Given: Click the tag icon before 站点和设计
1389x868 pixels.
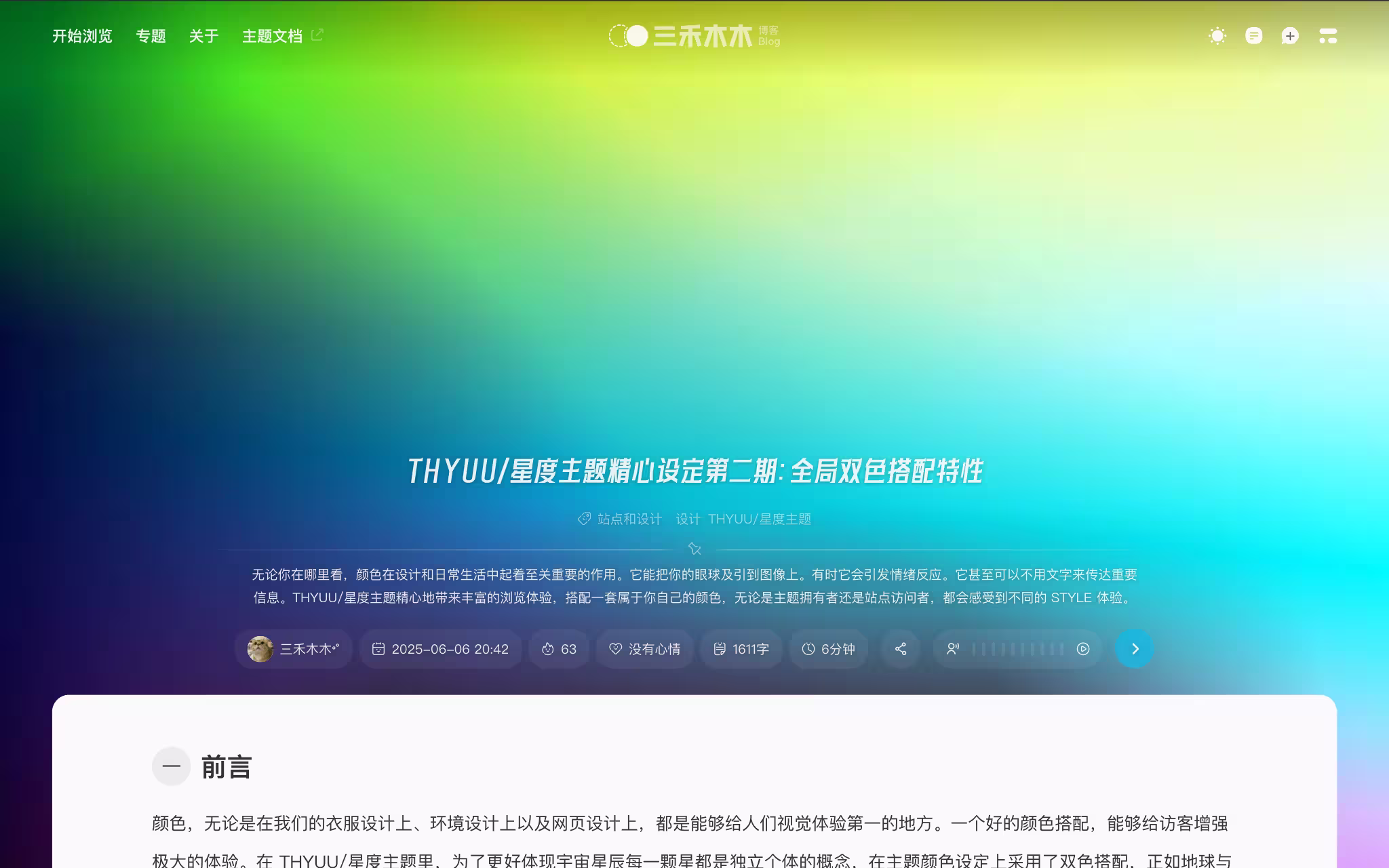Looking at the screenshot, I should pyautogui.click(x=584, y=519).
